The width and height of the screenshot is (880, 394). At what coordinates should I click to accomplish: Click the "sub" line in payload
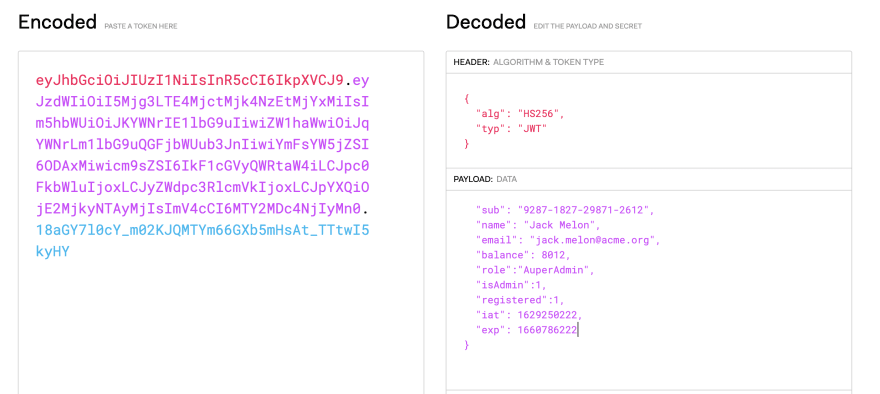tap(565, 210)
